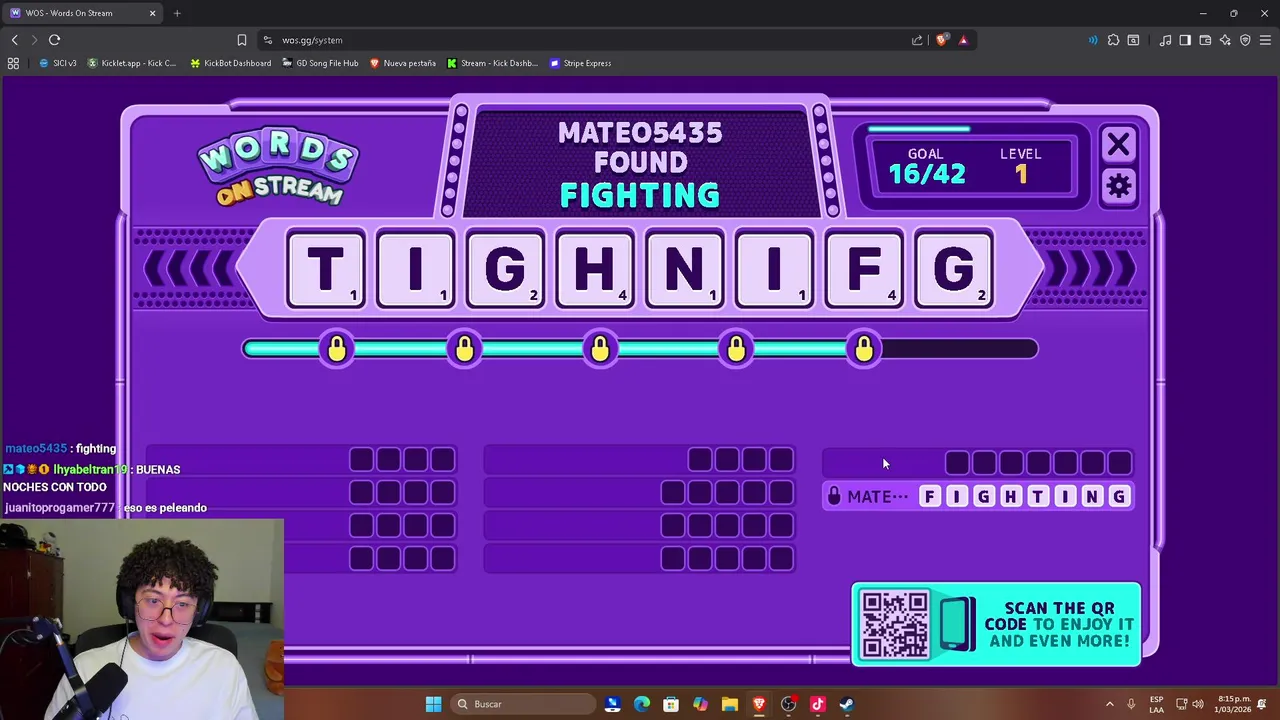
Task: Share this page from address bar
Action: (x=917, y=40)
